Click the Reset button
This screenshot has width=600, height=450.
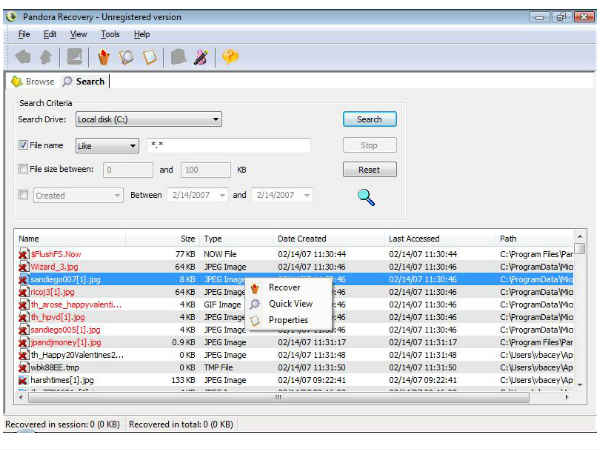370,170
